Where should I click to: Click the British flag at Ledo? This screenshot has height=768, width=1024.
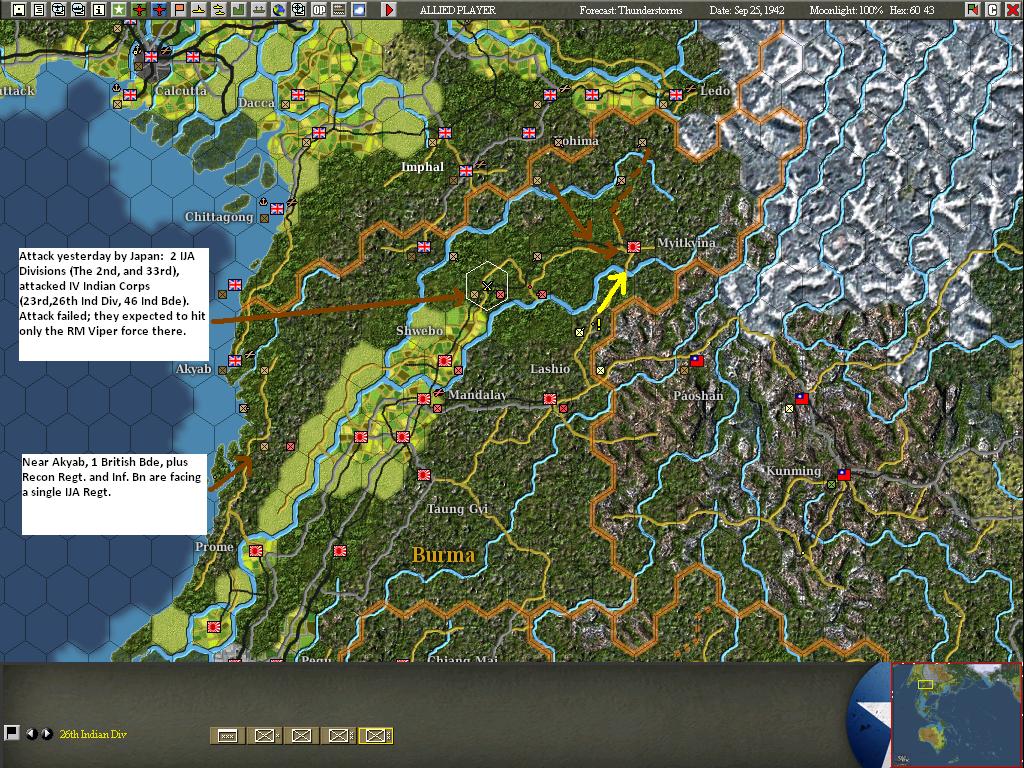pos(676,95)
